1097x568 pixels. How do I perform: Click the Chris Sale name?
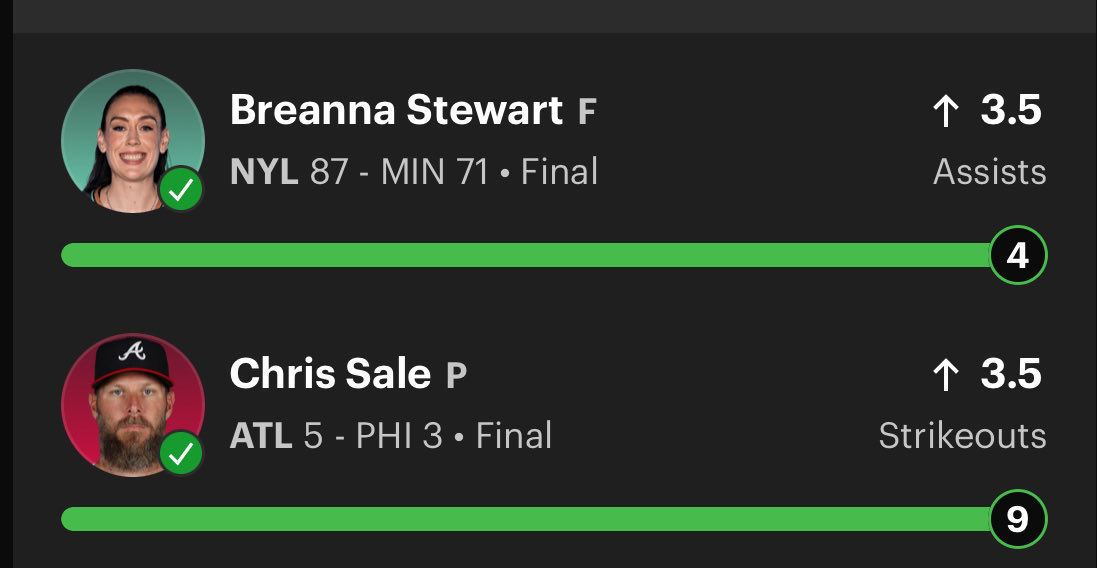tap(330, 375)
